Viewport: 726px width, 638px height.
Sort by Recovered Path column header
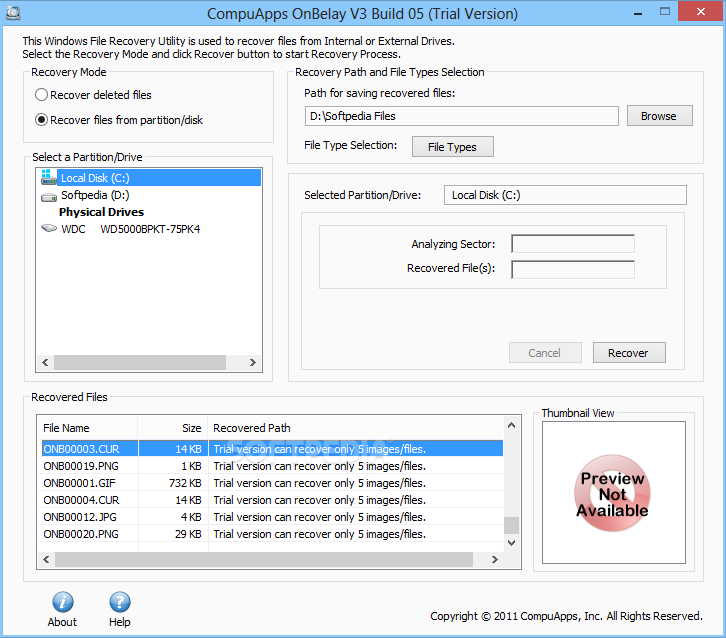pos(356,428)
